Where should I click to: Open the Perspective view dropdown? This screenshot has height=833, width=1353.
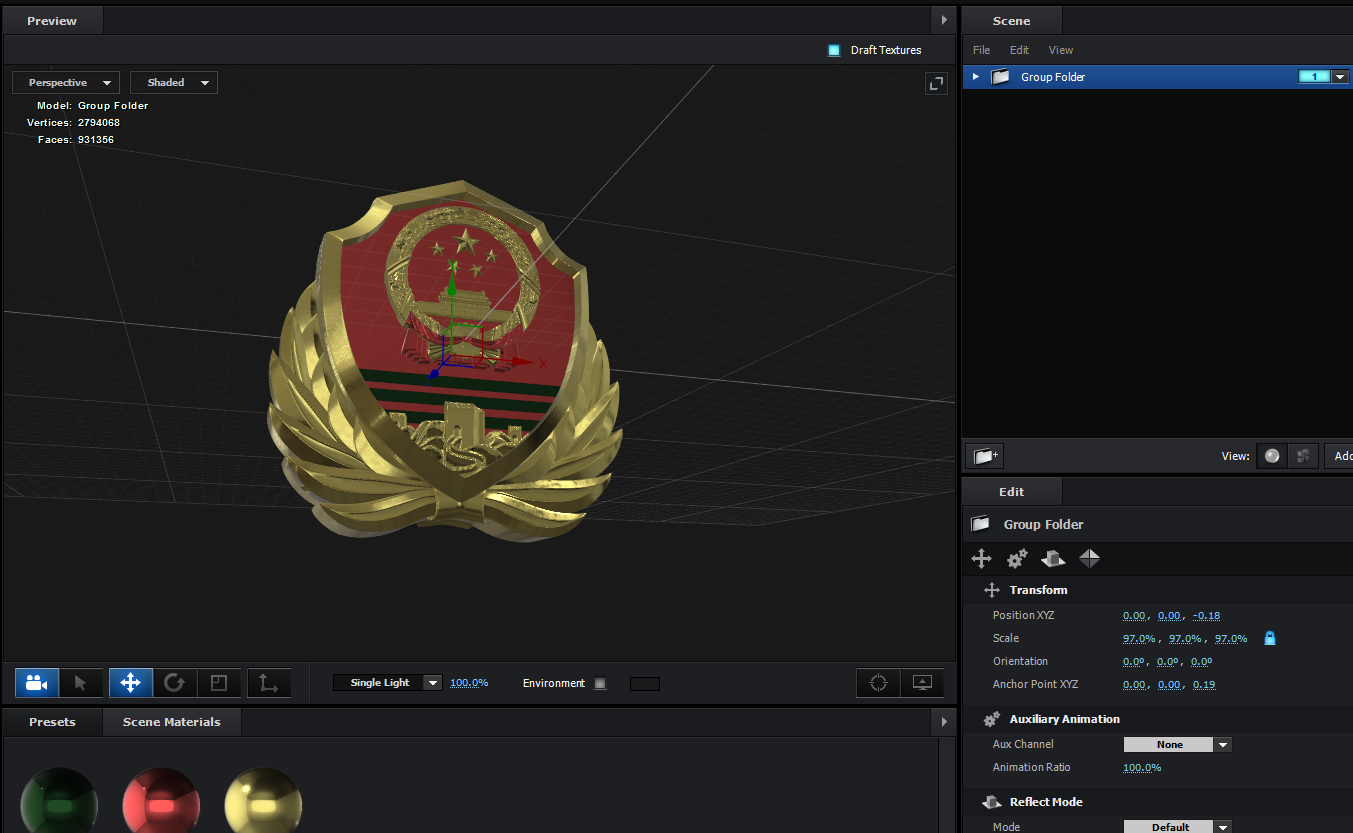click(x=66, y=83)
